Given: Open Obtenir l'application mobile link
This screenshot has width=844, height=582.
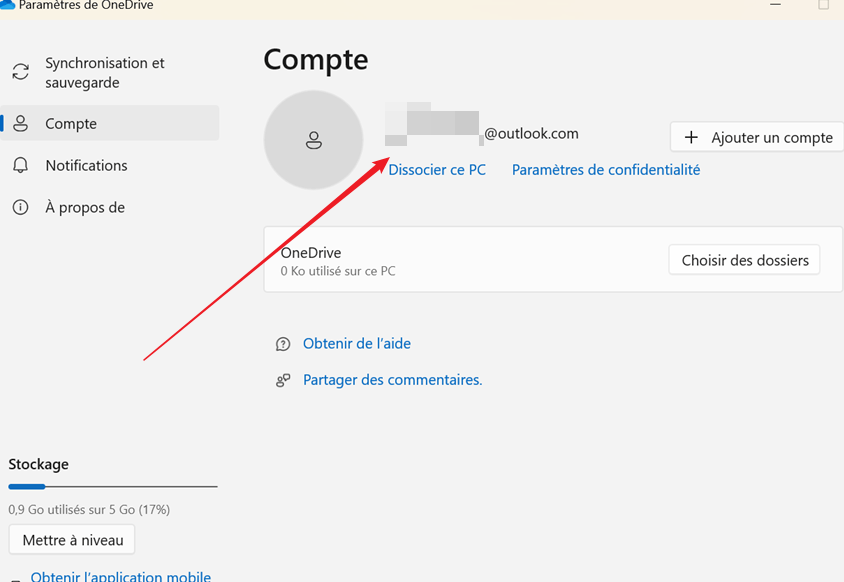Looking at the screenshot, I should (x=121, y=577).
